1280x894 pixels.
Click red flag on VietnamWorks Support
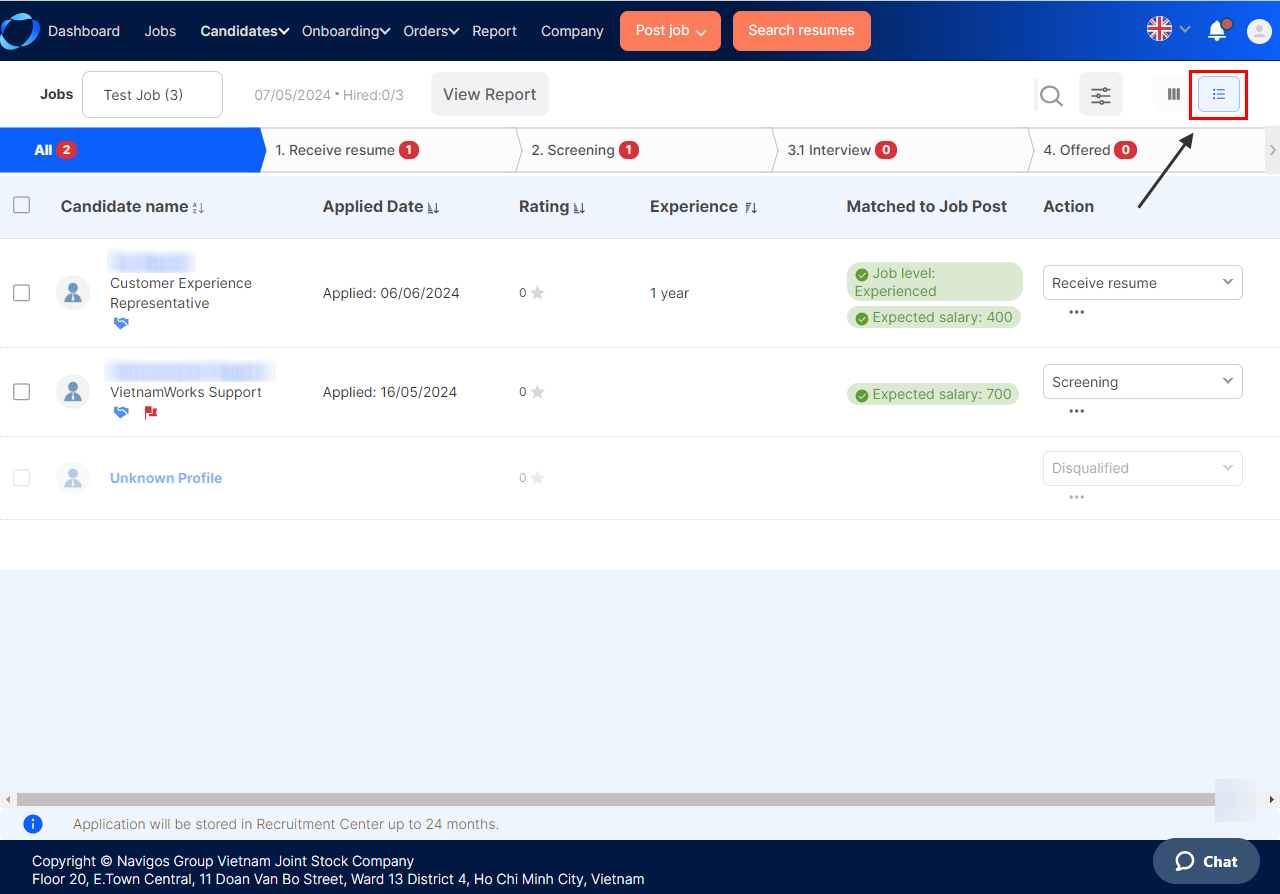click(x=151, y=412)
